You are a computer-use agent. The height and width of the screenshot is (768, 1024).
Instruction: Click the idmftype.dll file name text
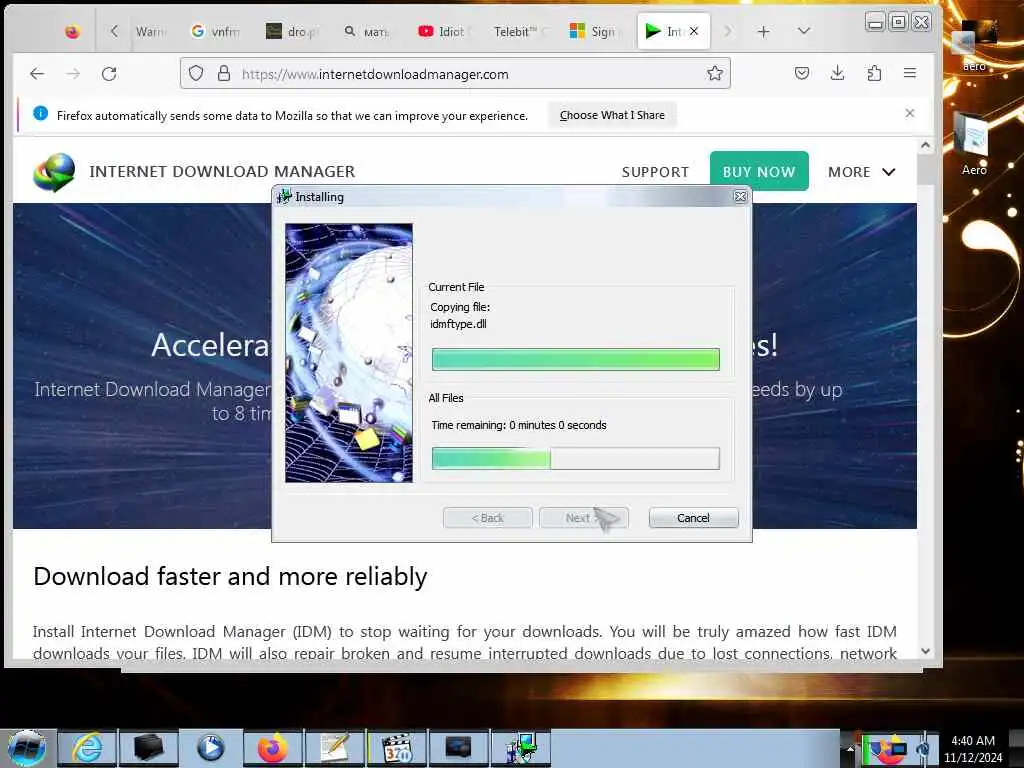pos(458,324)
